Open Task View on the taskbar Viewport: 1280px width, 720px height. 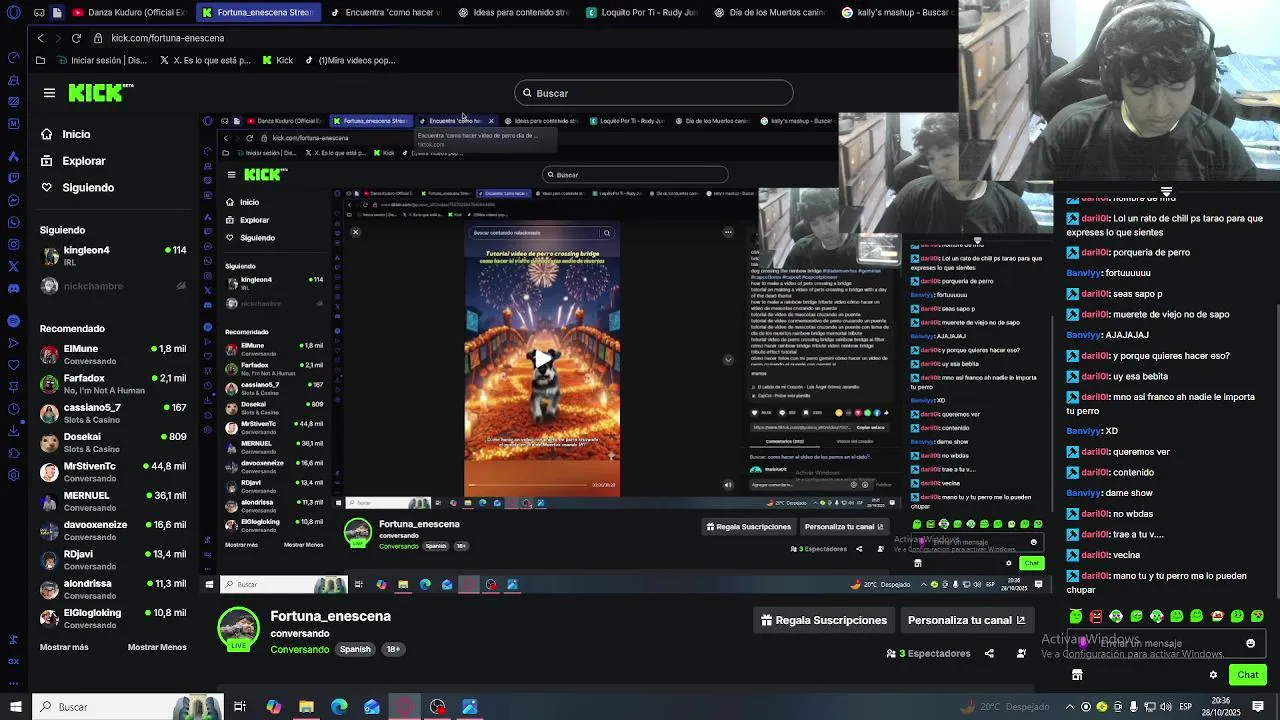click(240, 707)
